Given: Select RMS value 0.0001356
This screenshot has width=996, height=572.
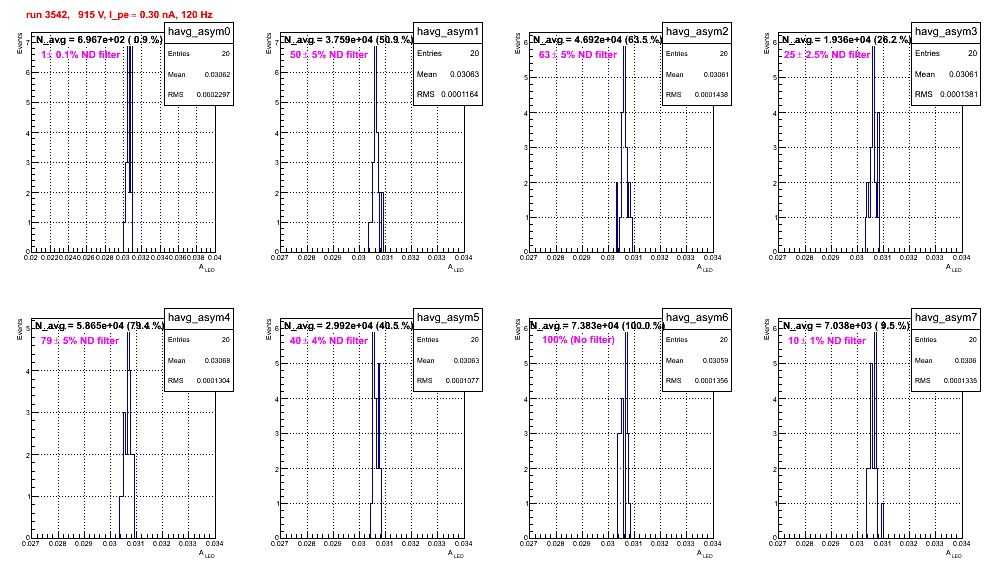Looking at the screenshot, I should coord(711,381).
